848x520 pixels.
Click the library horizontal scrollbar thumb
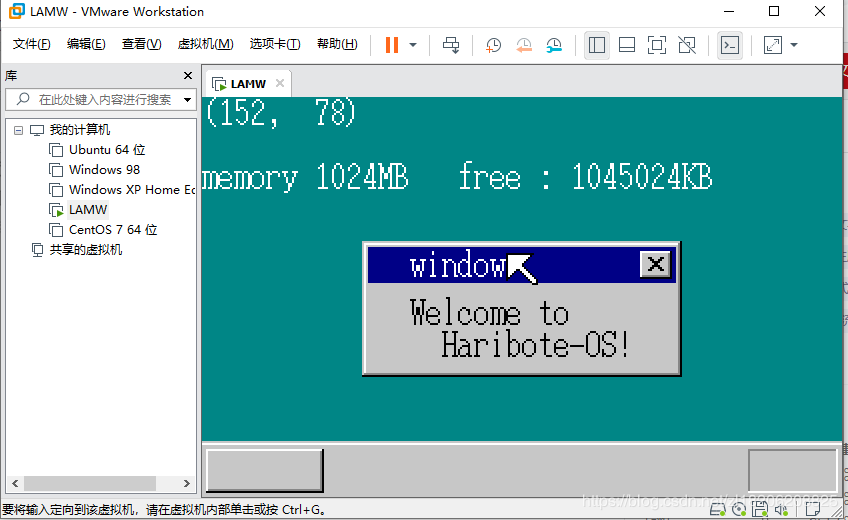tap(90, 483)
